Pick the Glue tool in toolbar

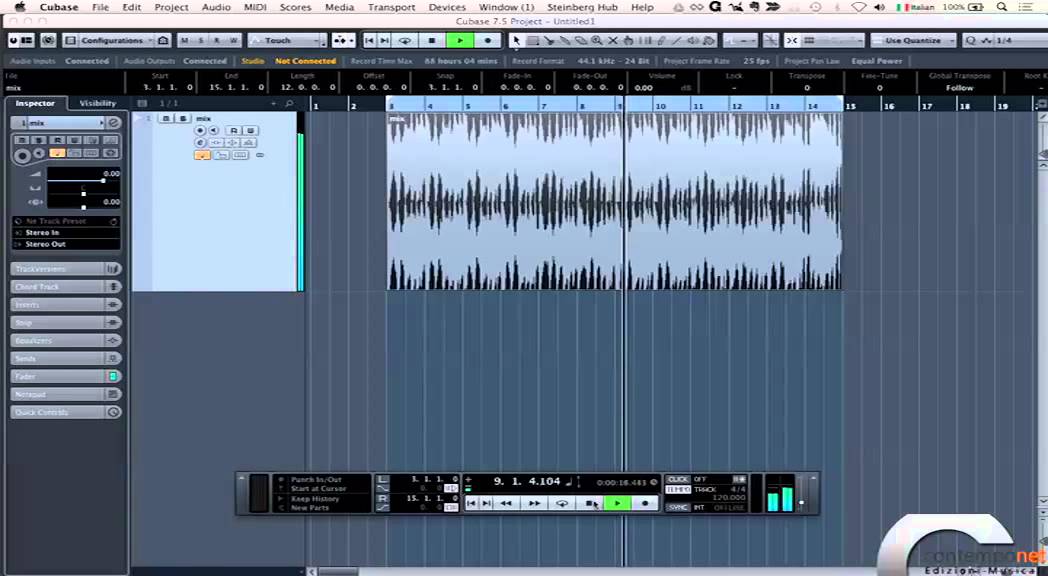click(x=565, y=41)
